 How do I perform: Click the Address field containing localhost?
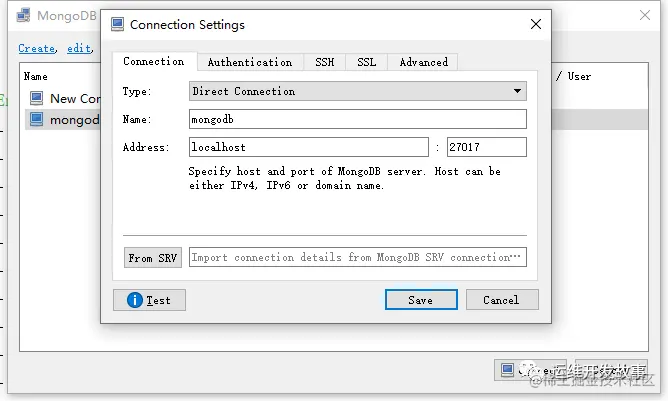point(308,147)
